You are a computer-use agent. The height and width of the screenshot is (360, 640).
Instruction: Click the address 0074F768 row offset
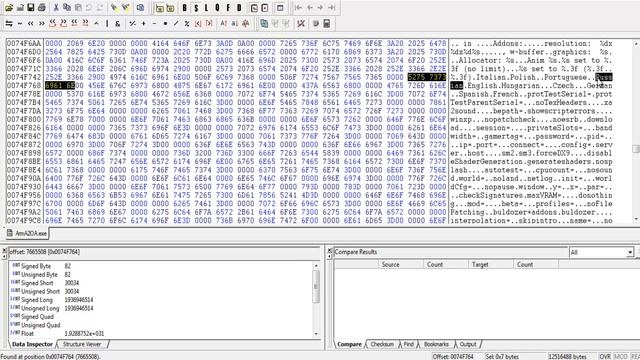point(24,86)
